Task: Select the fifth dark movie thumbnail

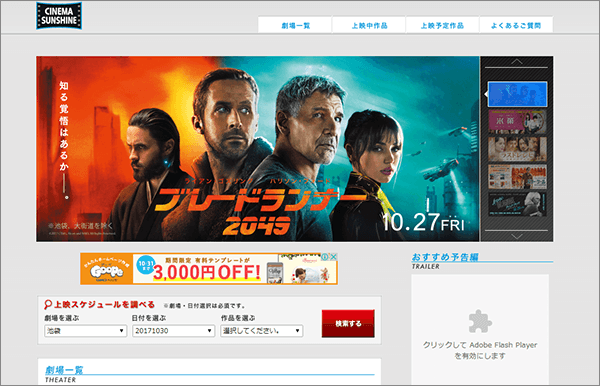Action: click(517, 204)
